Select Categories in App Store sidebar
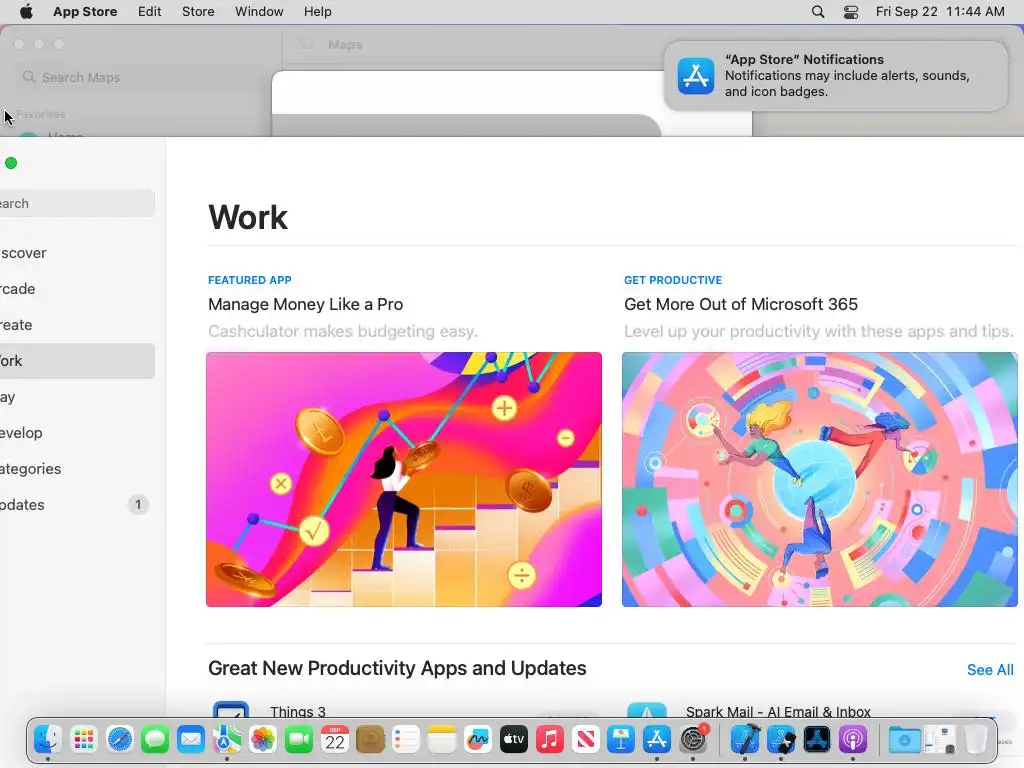 tap(77, 469)
